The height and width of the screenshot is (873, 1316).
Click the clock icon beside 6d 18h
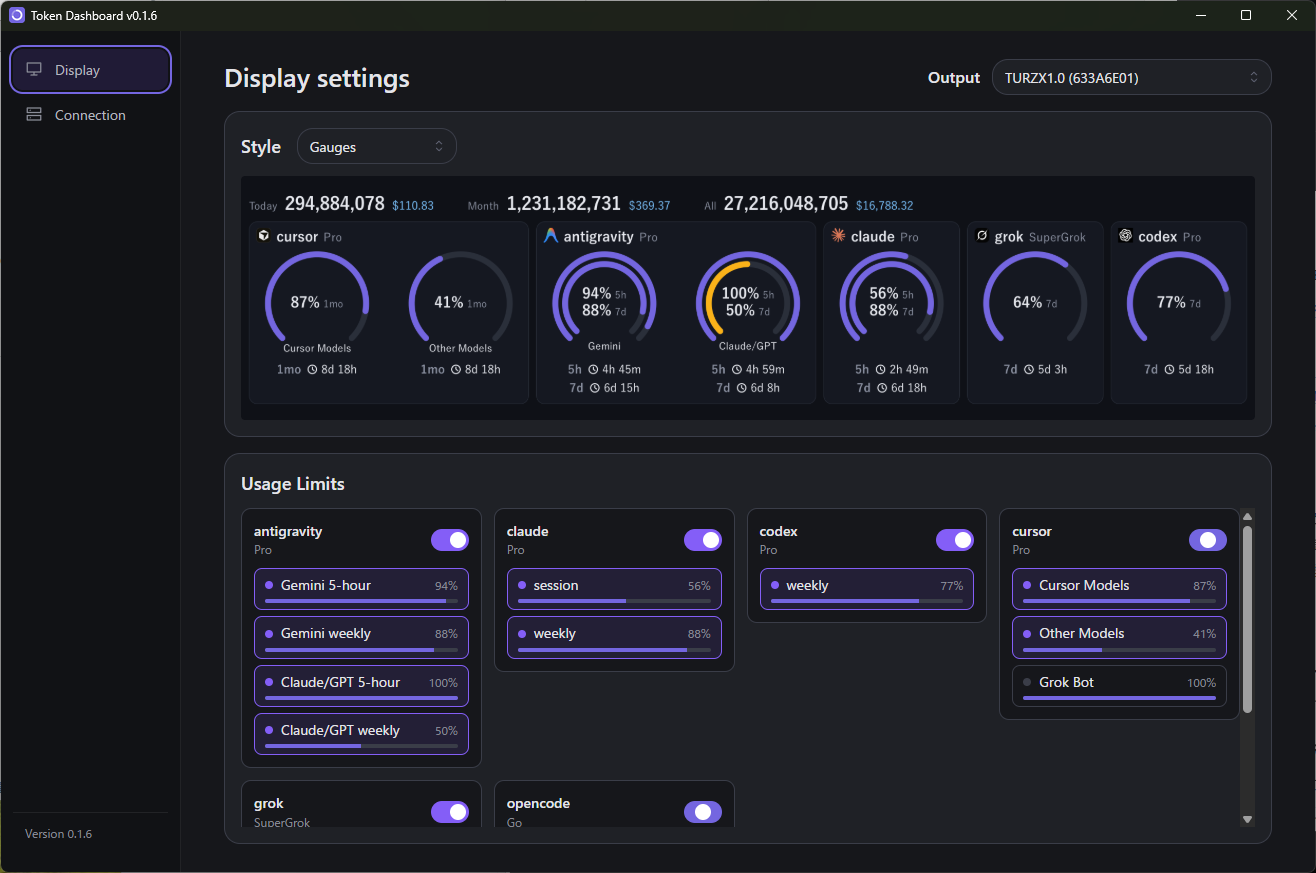[880, 388]
